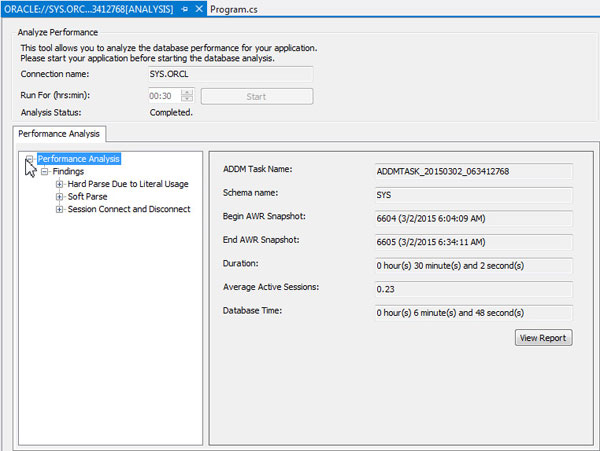
Task: Open the Performance Analysis tab
Action: (59, 134)
